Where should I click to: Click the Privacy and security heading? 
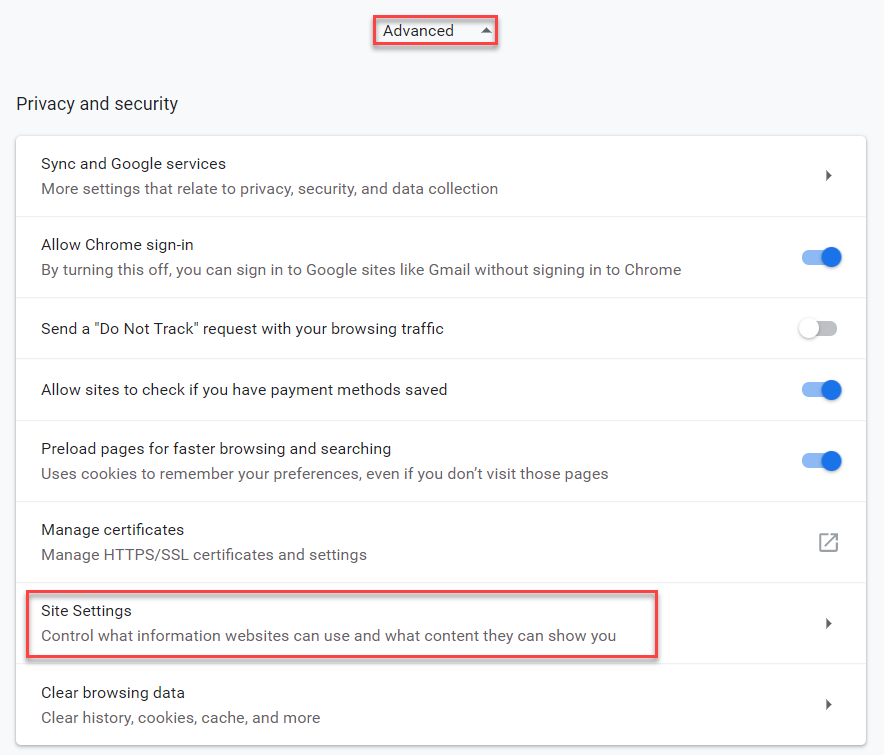coord(97,104)
